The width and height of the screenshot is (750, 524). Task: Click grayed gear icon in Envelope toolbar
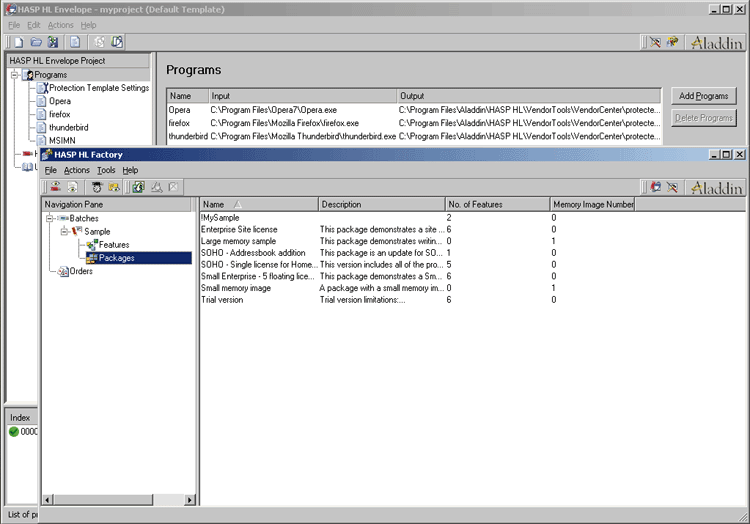click(99, 43)
